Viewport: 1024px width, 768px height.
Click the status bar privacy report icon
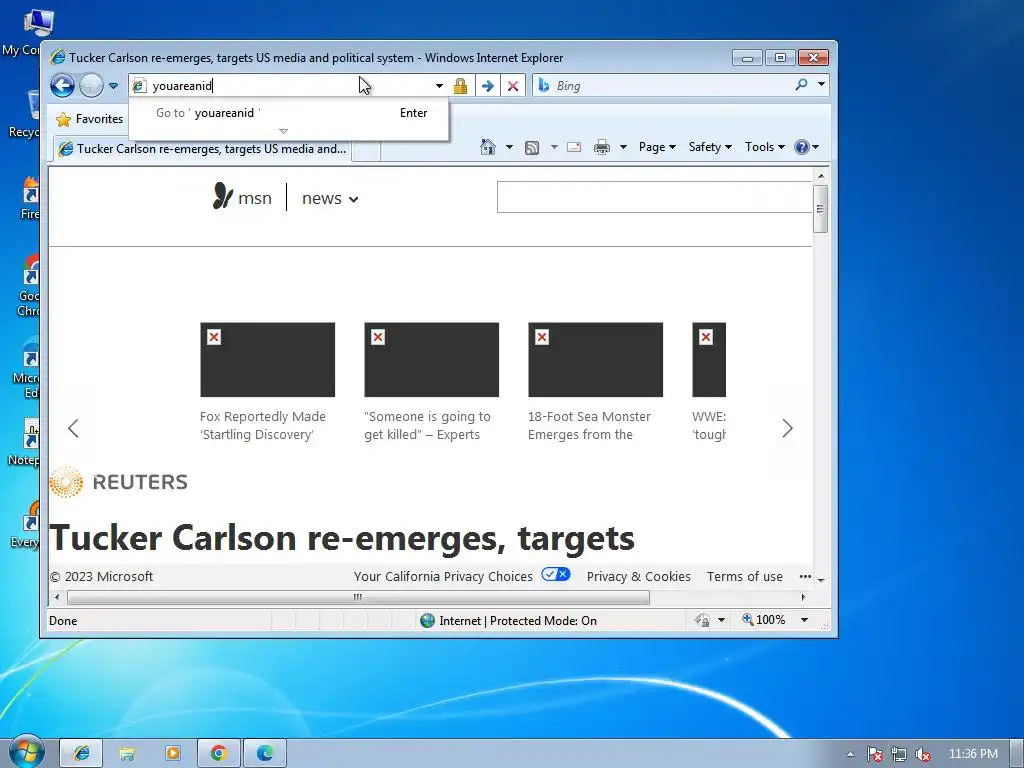pos(703,620)
